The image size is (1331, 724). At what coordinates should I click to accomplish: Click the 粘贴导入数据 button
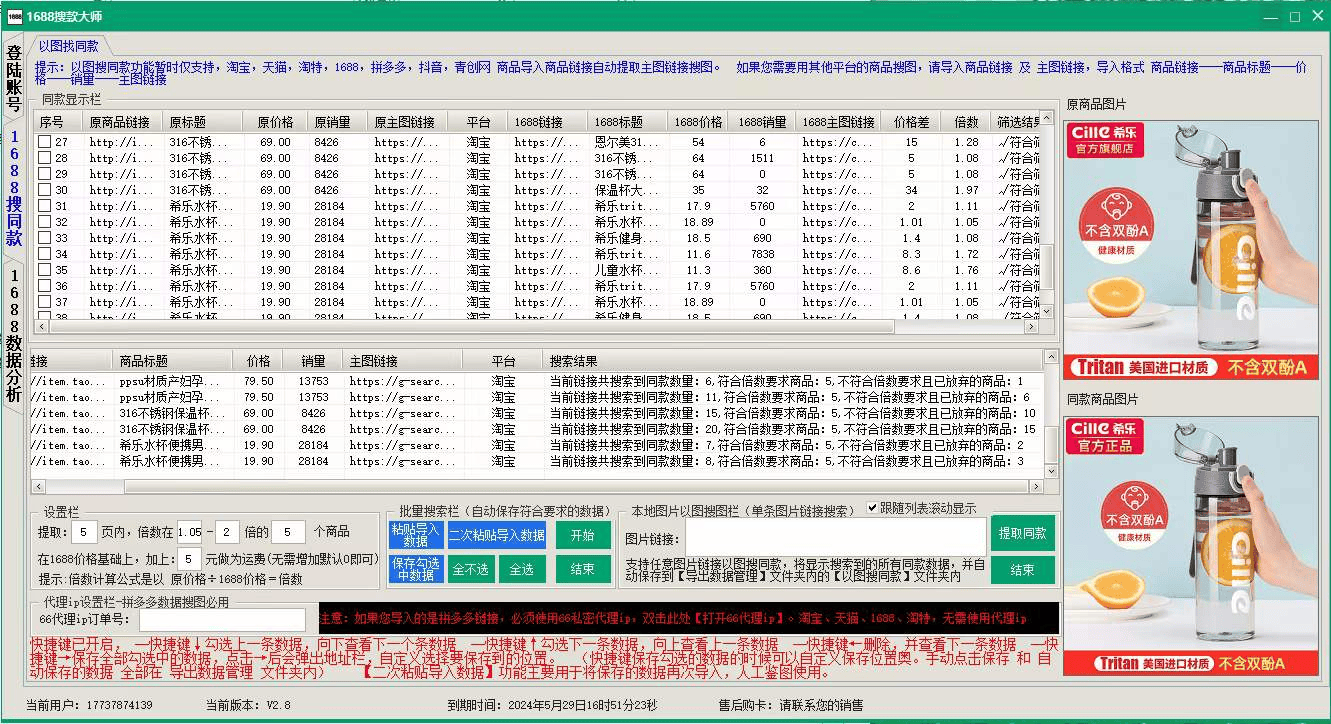point(416,535)
